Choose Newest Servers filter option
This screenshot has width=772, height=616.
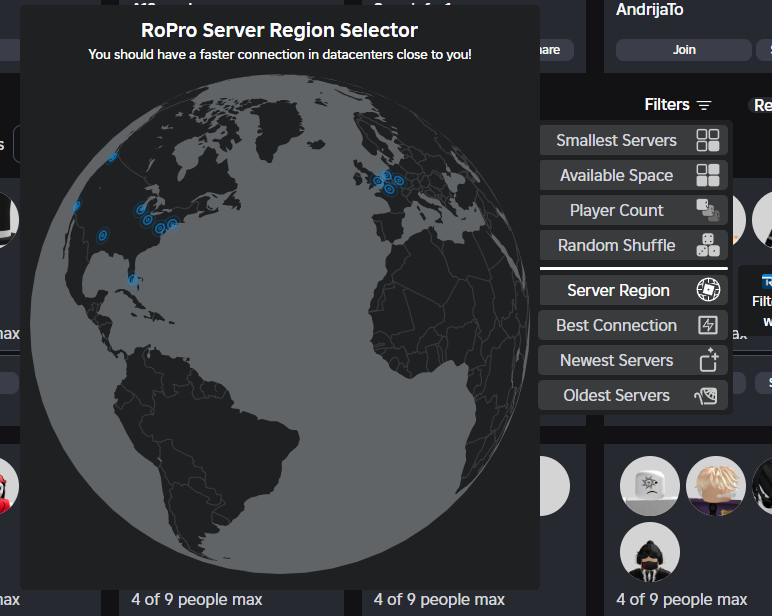point(633,360)
